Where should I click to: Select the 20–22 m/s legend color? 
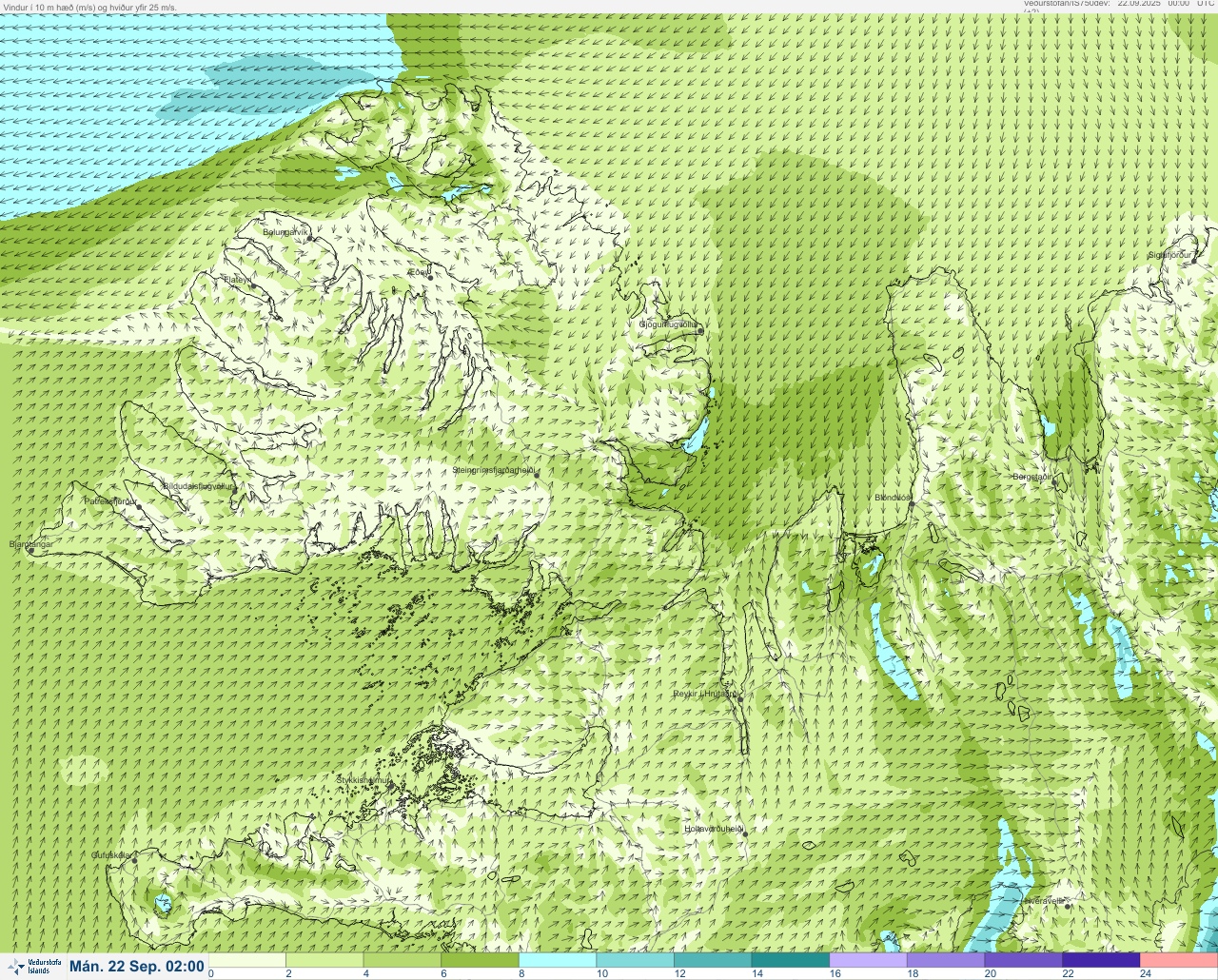tap(1023, 960)
